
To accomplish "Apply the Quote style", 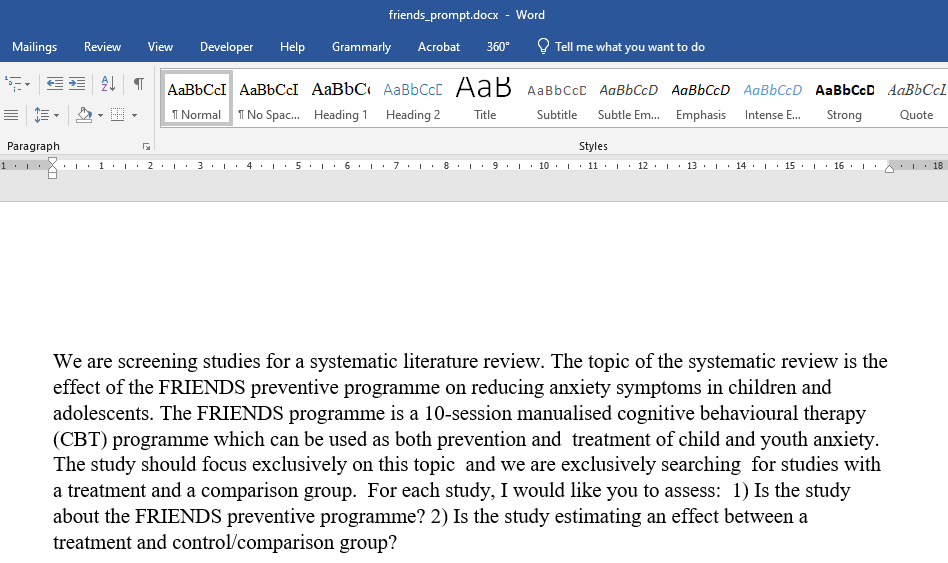I will (917, 99).
